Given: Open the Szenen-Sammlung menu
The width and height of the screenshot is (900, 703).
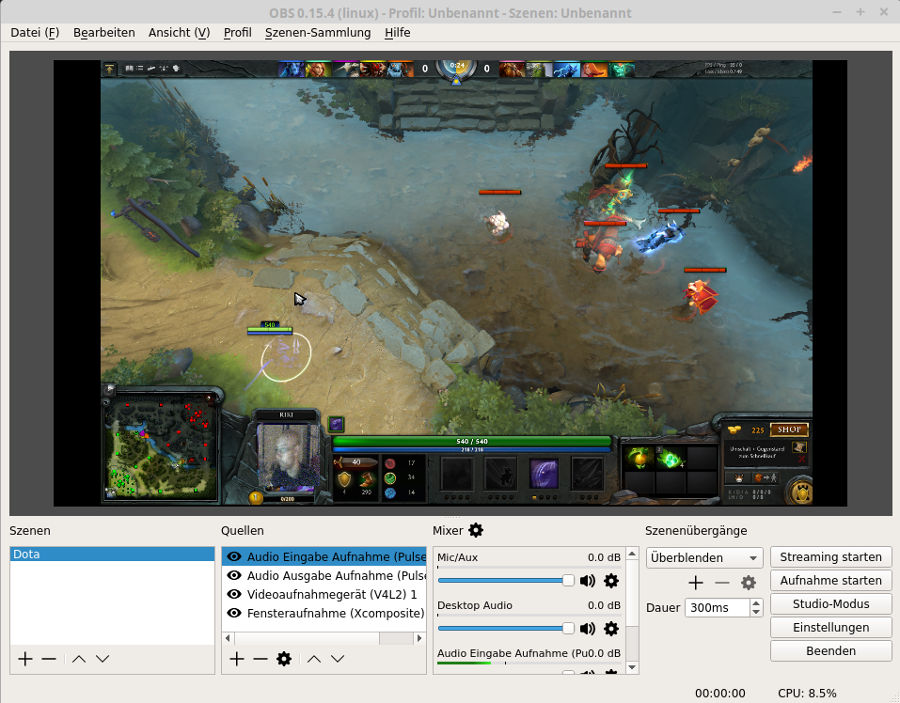Looking at the screenshot, I should [318, 33].
